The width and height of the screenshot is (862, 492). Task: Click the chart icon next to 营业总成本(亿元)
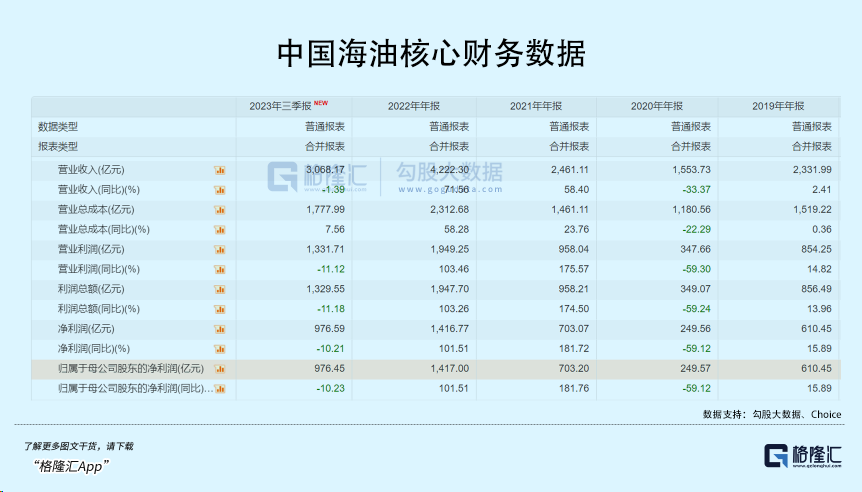coord(220,209)
